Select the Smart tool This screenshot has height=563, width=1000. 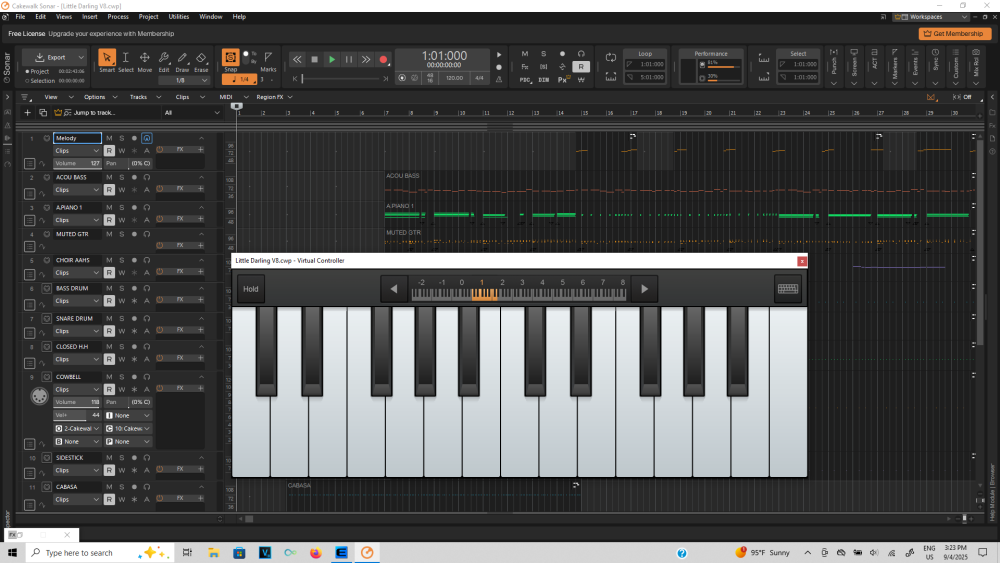point(107,58)
